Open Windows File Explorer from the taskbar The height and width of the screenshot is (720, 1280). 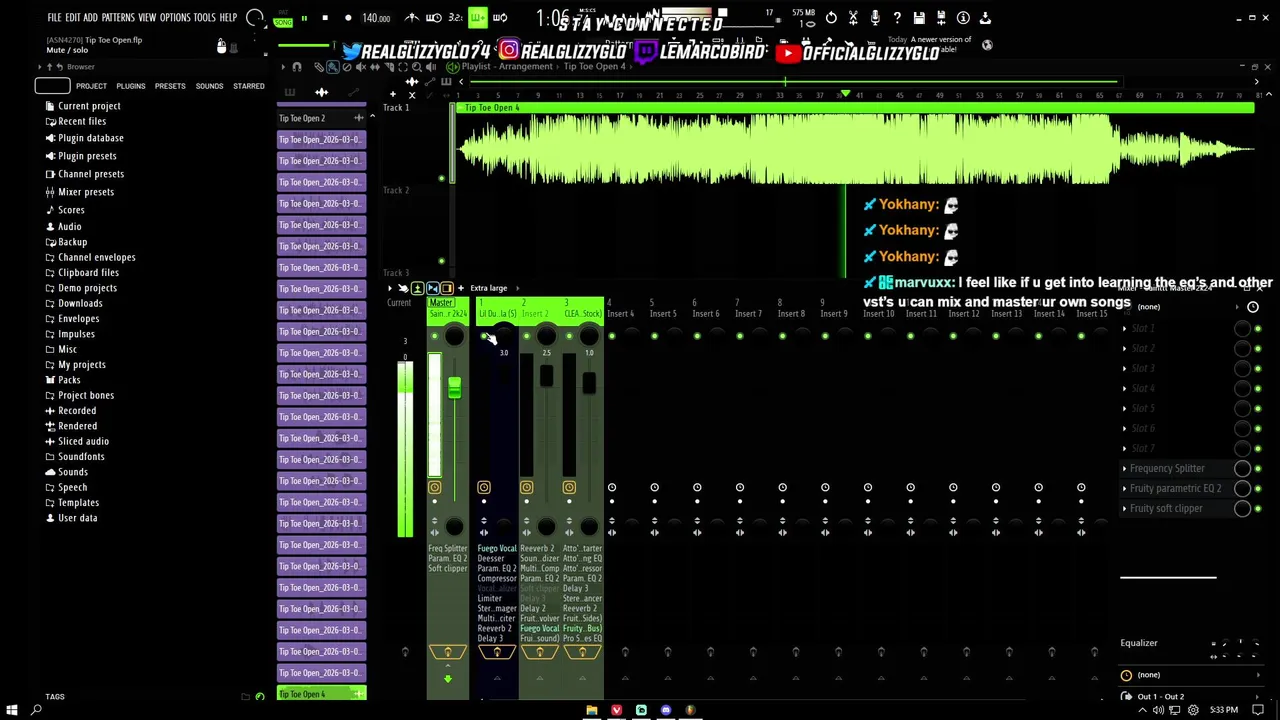(592, 710)
